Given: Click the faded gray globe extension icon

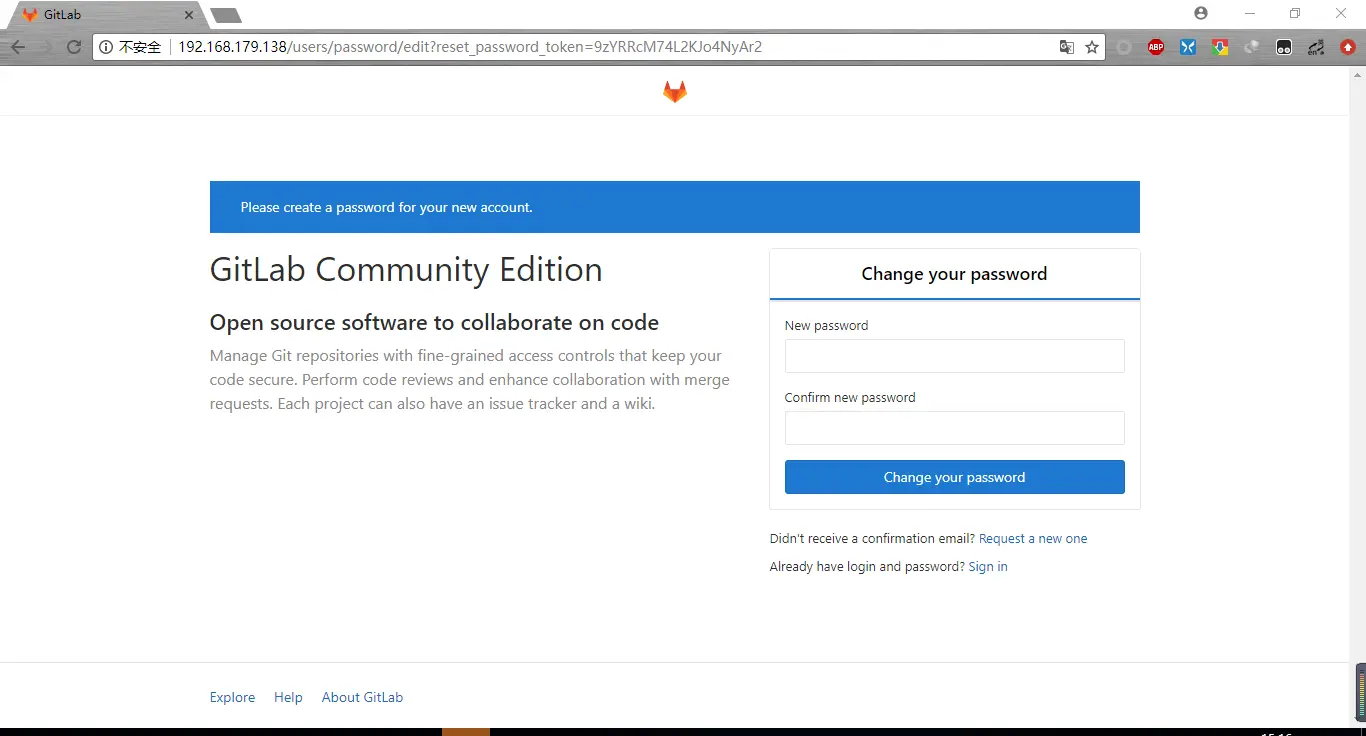Looking at the screenshot, I should [x=1252, y=47].
